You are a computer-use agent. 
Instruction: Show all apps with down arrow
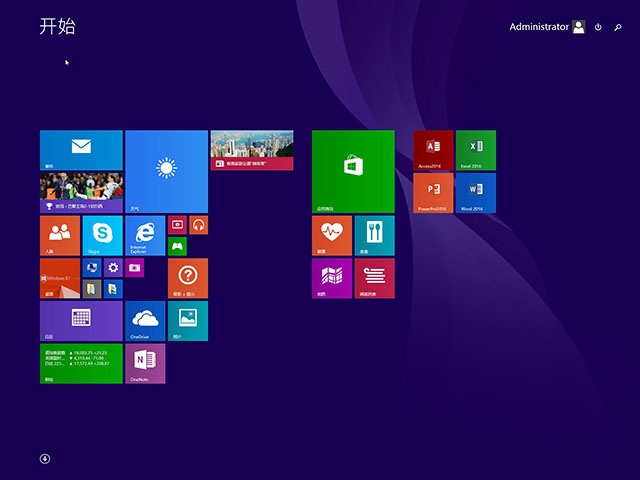45,459
